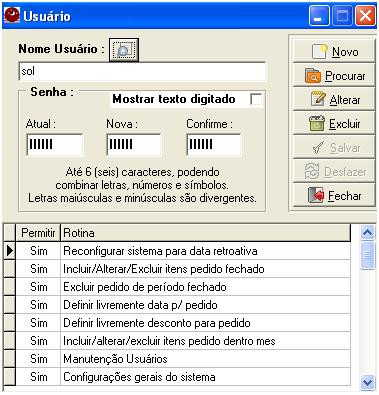Click Sim cell for Excluir pedido de período fechado
Screen dimensions: 379x395
38,287
